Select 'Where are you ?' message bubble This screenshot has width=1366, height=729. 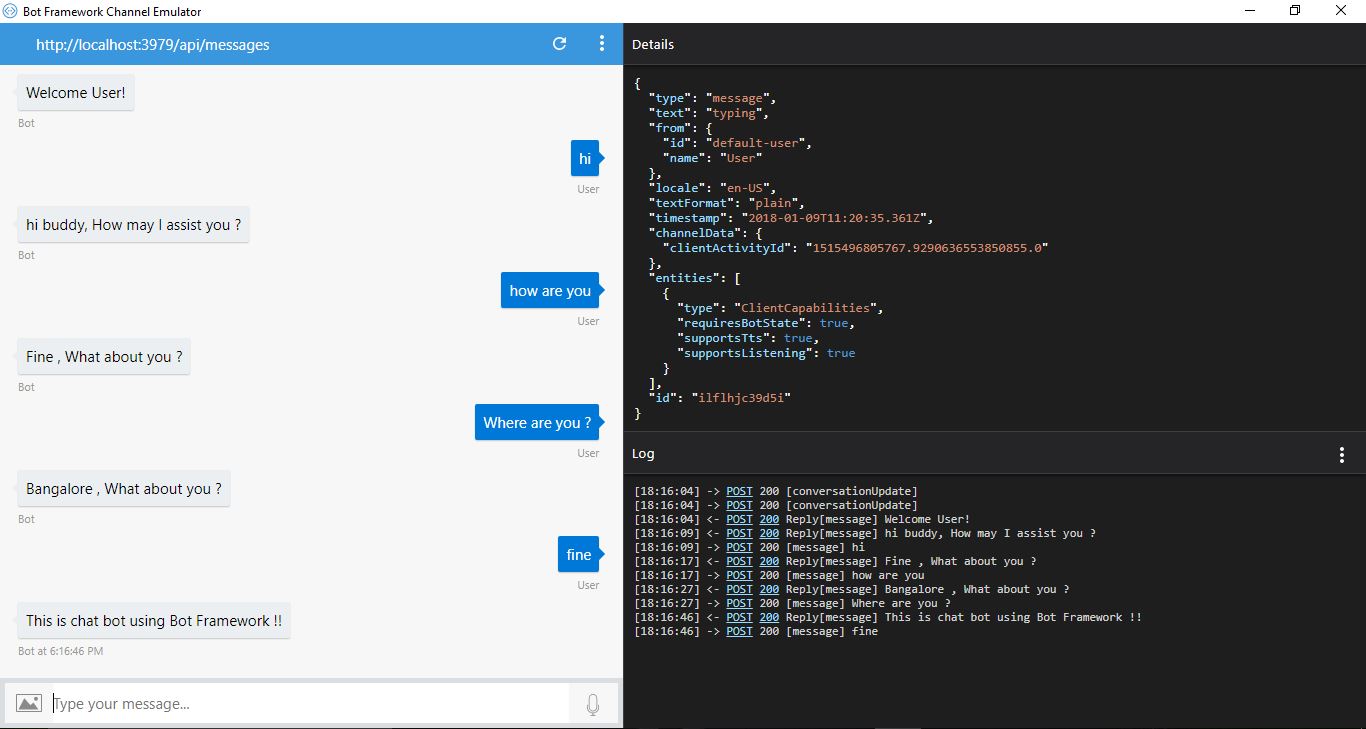[537, 423]
